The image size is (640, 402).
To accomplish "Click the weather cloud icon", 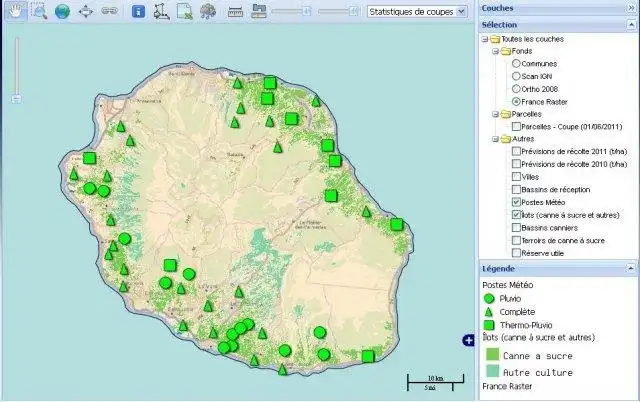I will (208, 11).
